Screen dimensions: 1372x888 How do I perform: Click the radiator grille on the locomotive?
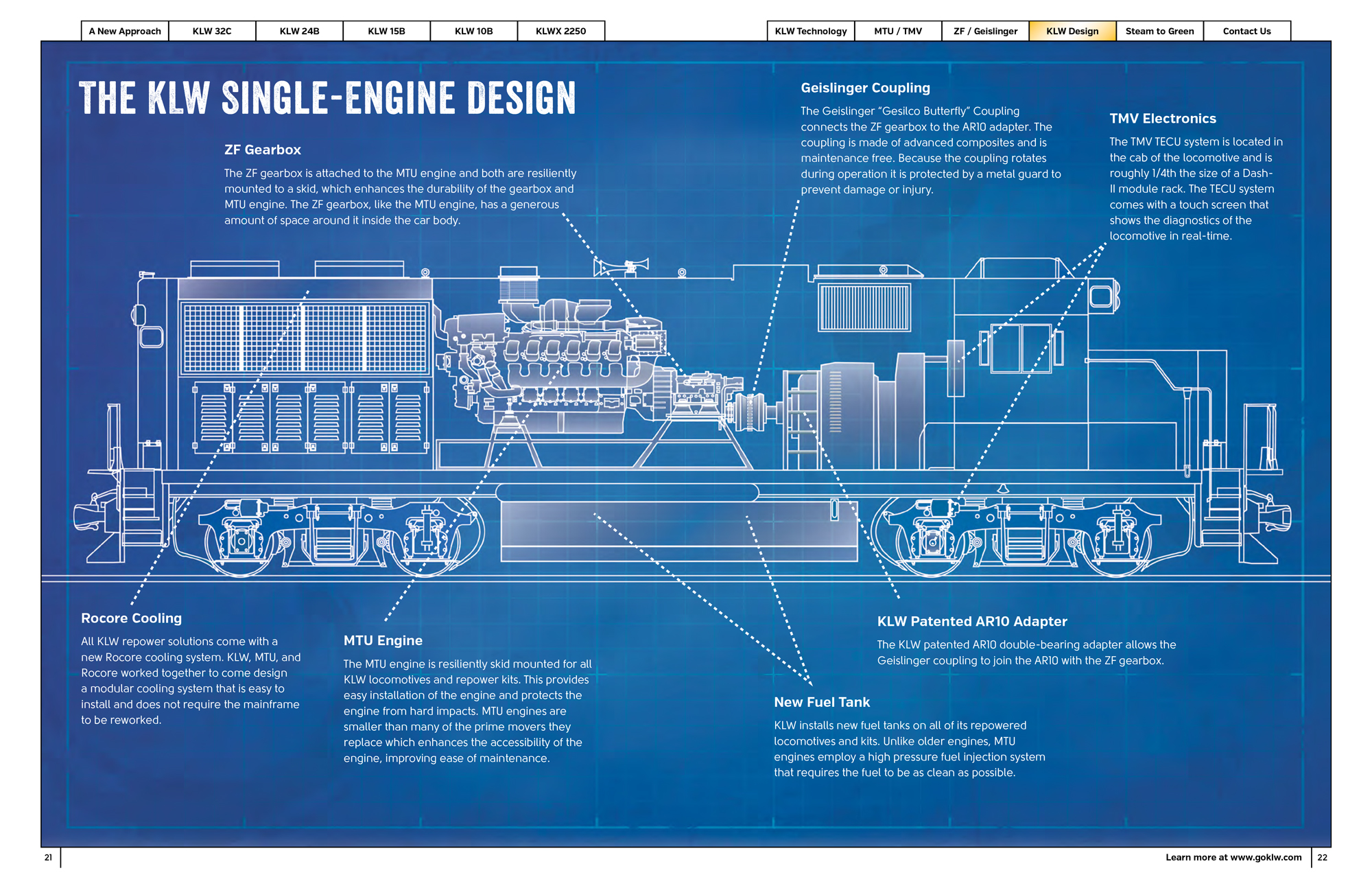pyautogui.click(x=305, y=338)
